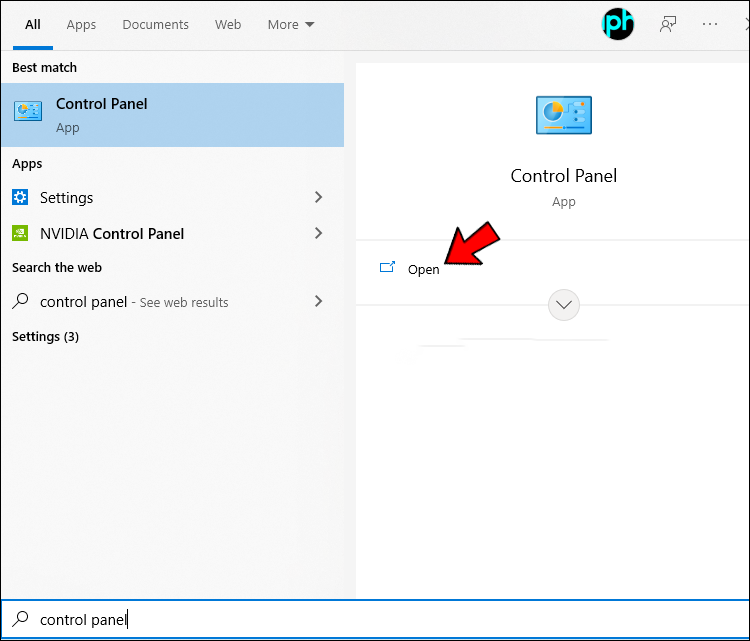750x641 pixels.
Task: Click the Control Panel title in preview pane
Action: pos(563,176)
